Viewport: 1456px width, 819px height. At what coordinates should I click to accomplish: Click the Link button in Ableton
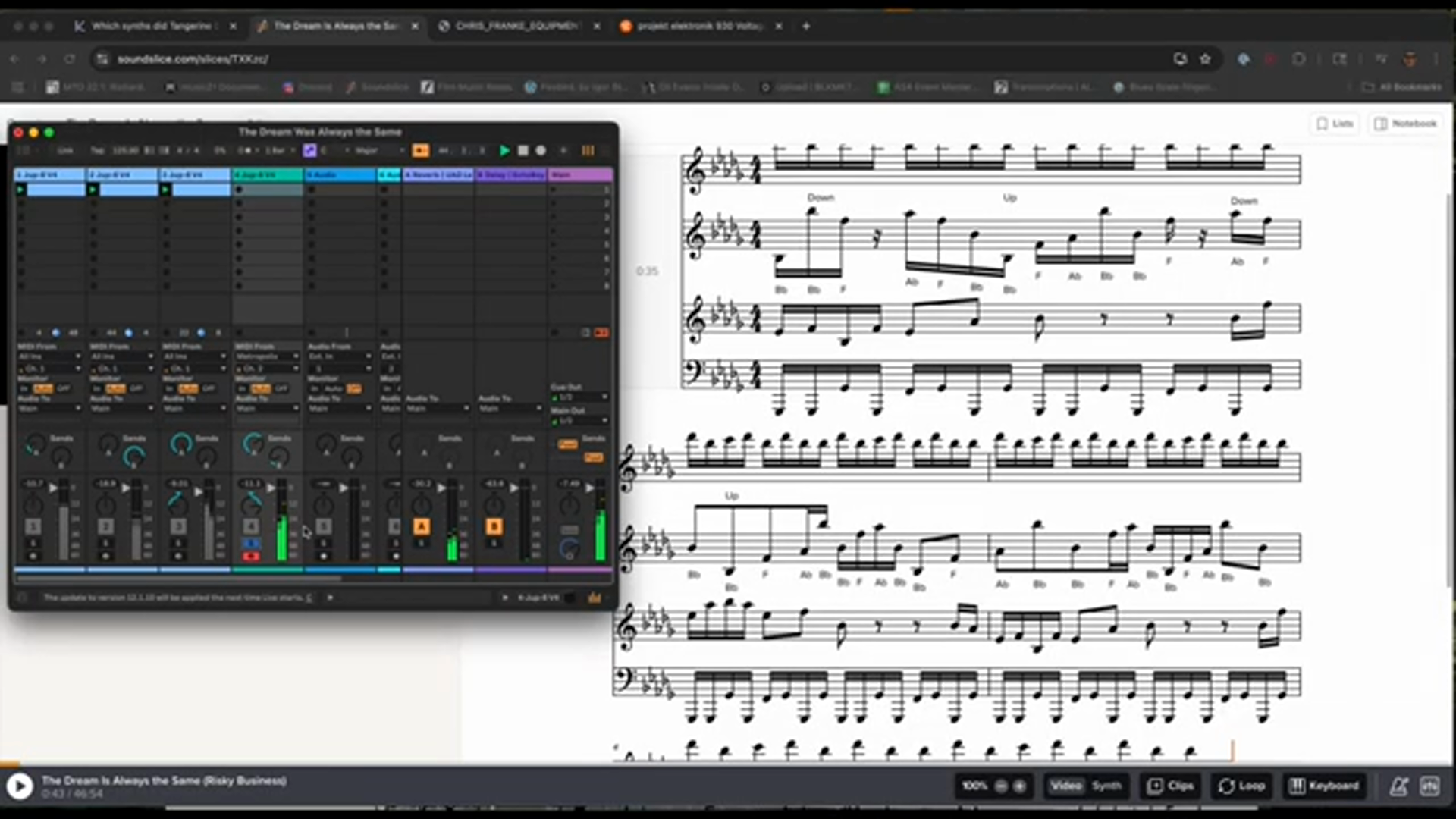pos(66,150)
